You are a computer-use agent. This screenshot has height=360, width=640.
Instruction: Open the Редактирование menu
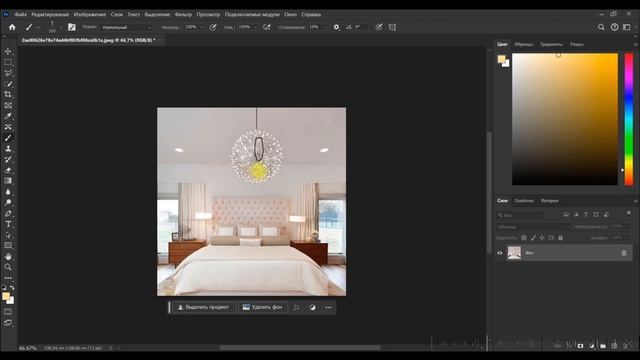point(50,14)
